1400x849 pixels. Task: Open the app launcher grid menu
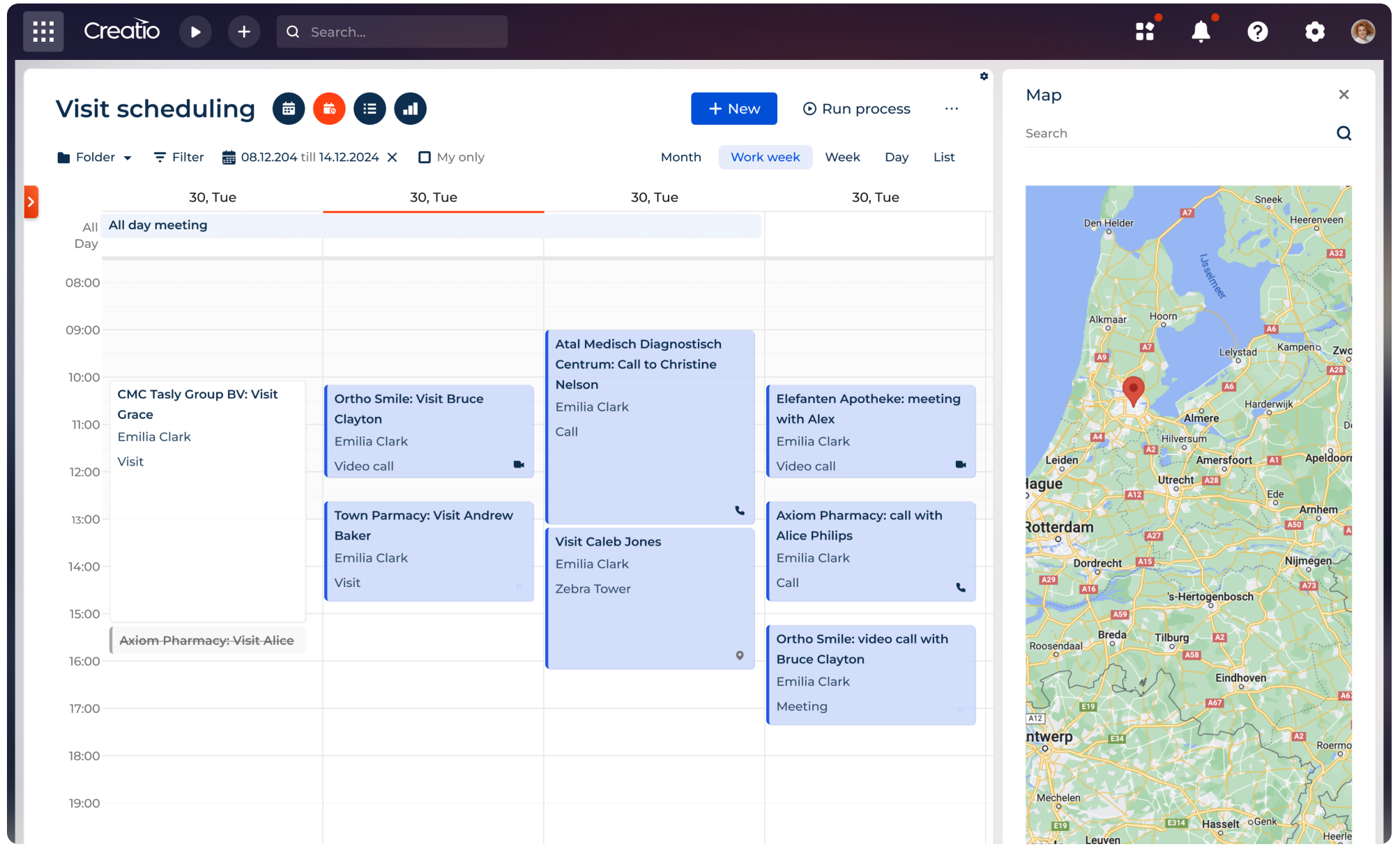pos(43,31)
